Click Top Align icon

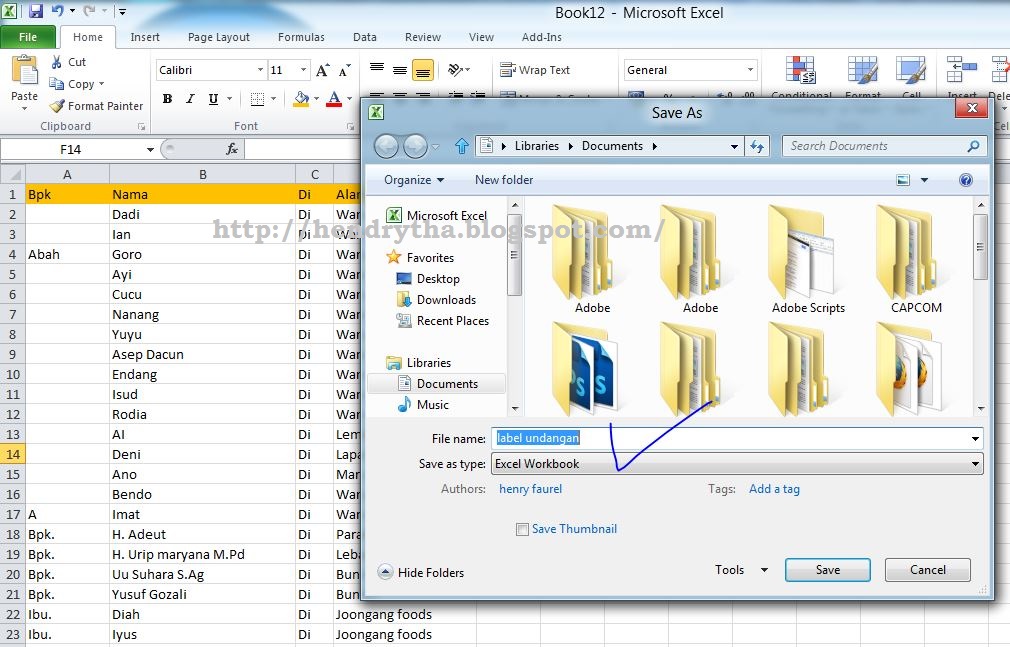tap(377, 70)
